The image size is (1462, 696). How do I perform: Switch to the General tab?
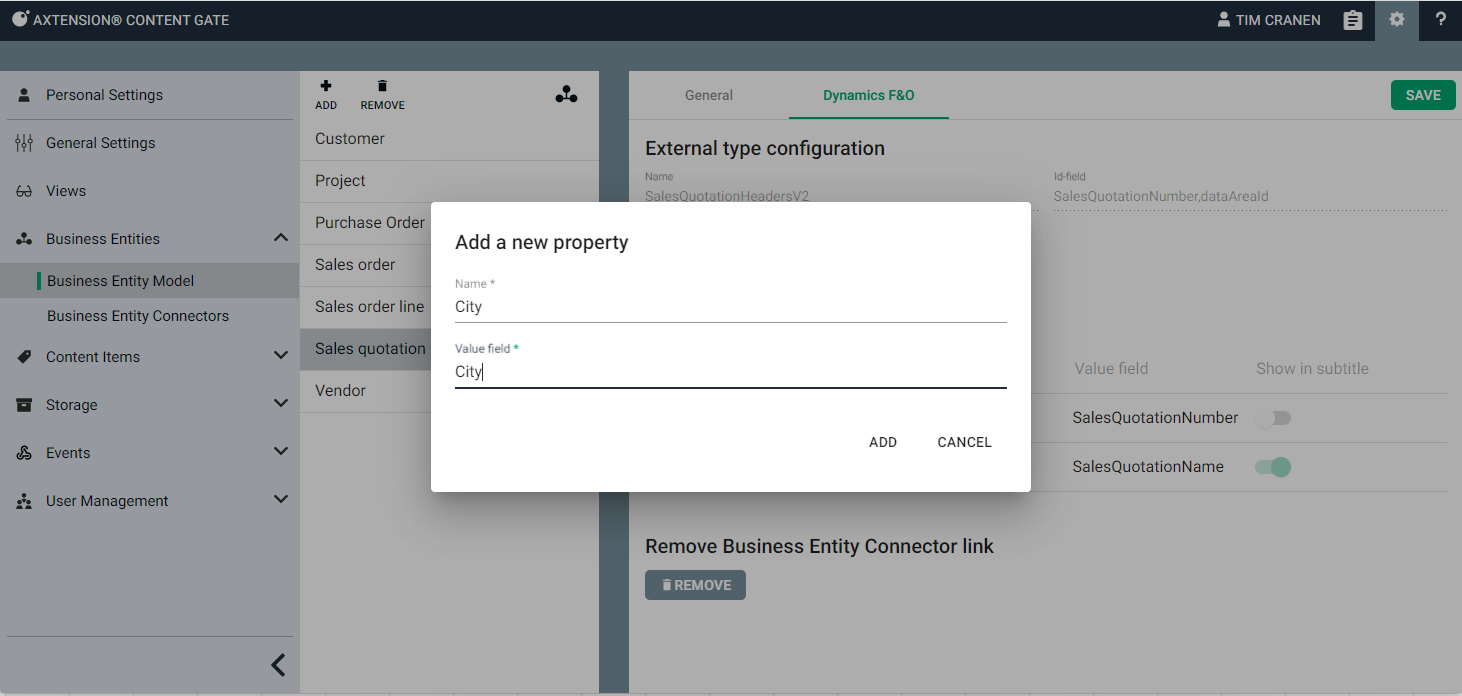point(708,96)
